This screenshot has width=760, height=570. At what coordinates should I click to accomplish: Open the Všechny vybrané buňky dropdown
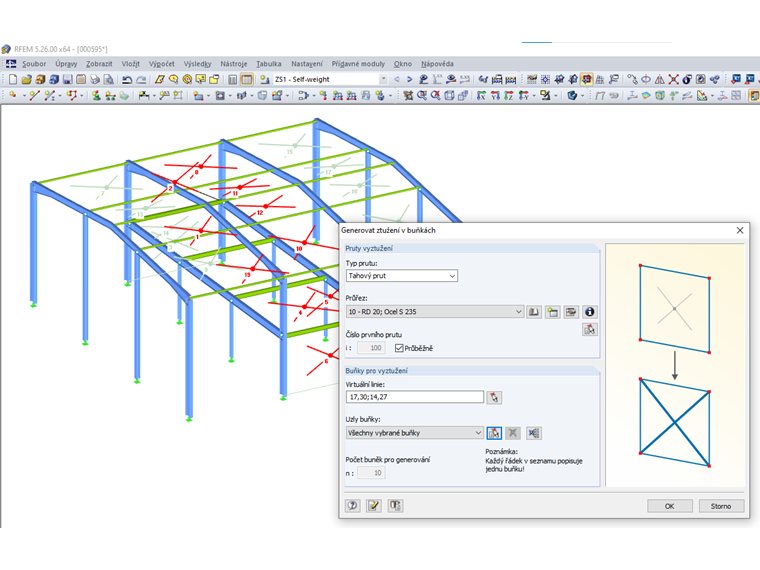click(414, 433)
